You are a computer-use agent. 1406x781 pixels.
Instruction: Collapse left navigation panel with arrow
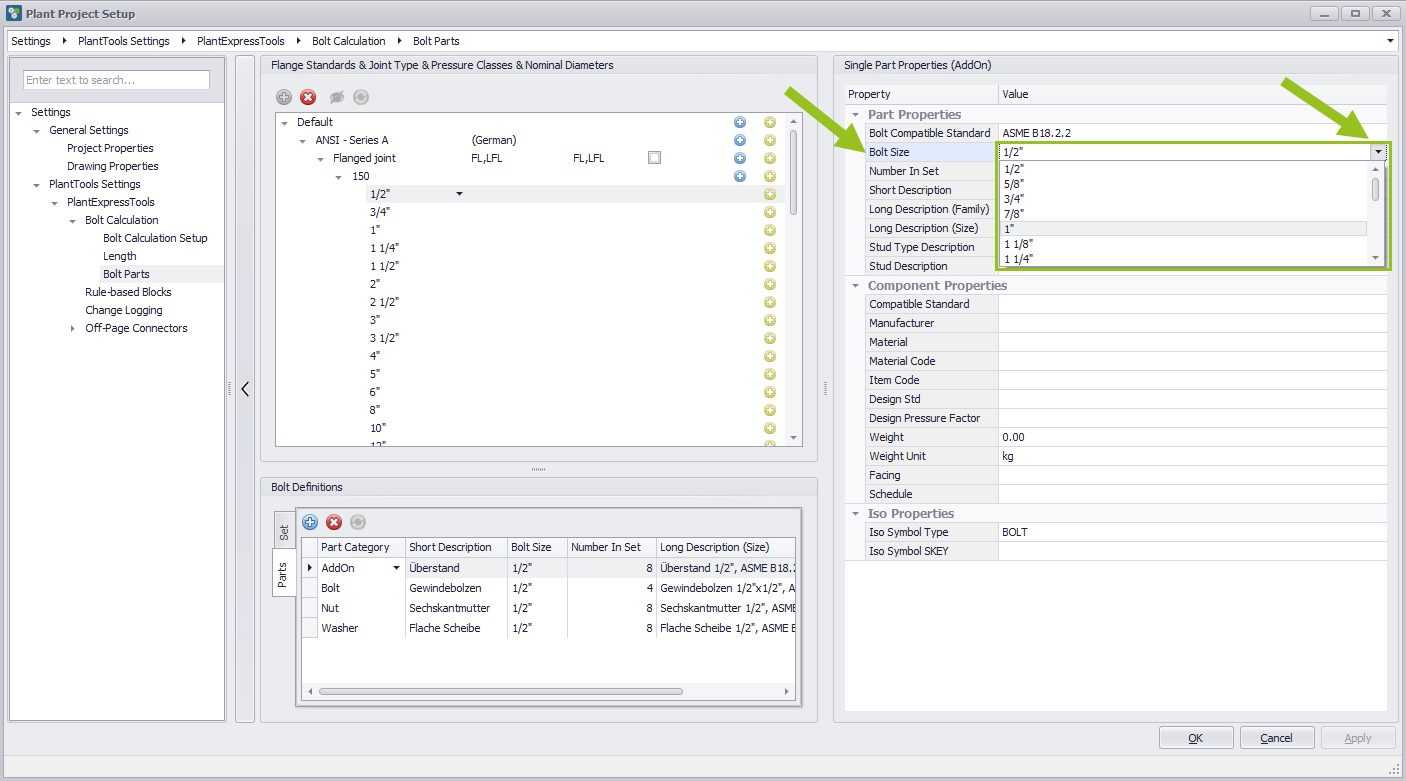[245, 389]
